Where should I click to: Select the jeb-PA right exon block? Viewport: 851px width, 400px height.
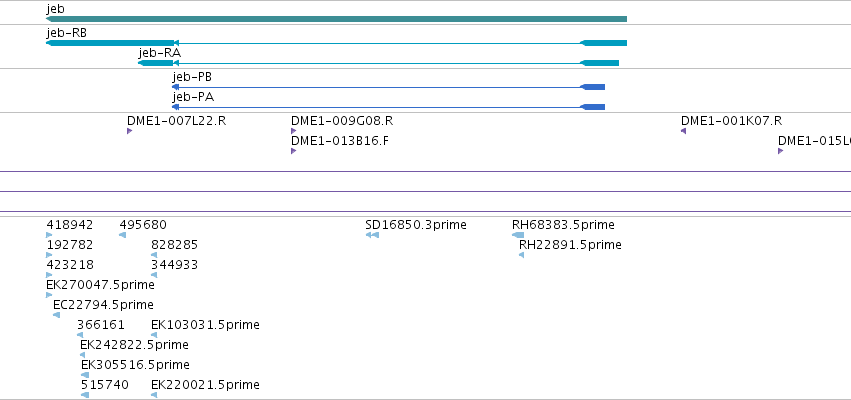(x=592, y=107)
